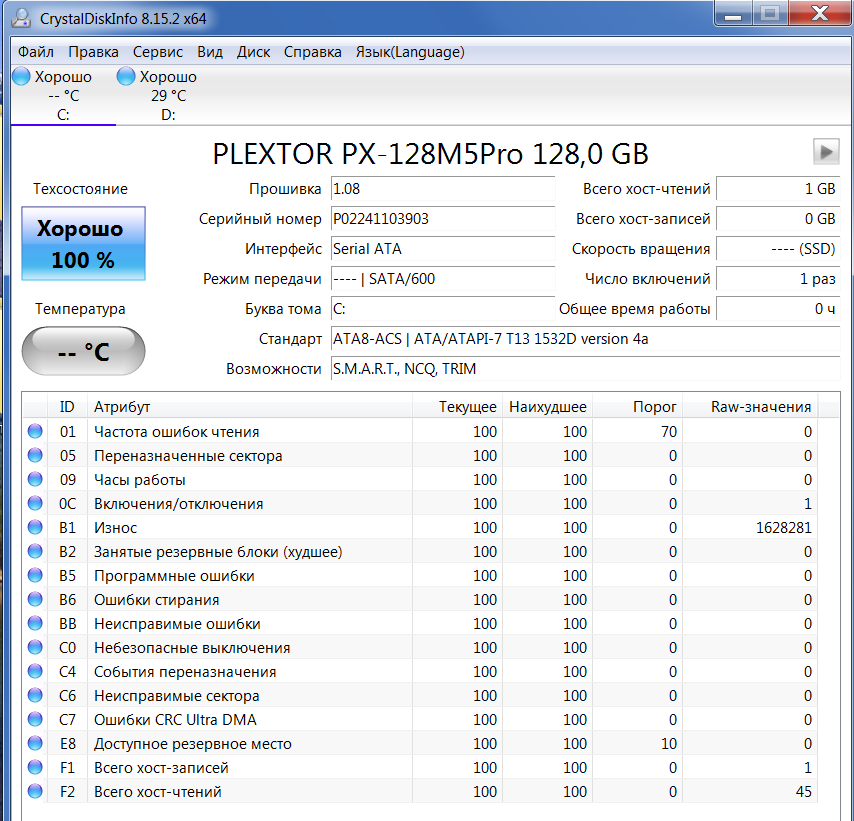
Task: Click the Прошивка field showing 1.08
Action: [443, 189]
